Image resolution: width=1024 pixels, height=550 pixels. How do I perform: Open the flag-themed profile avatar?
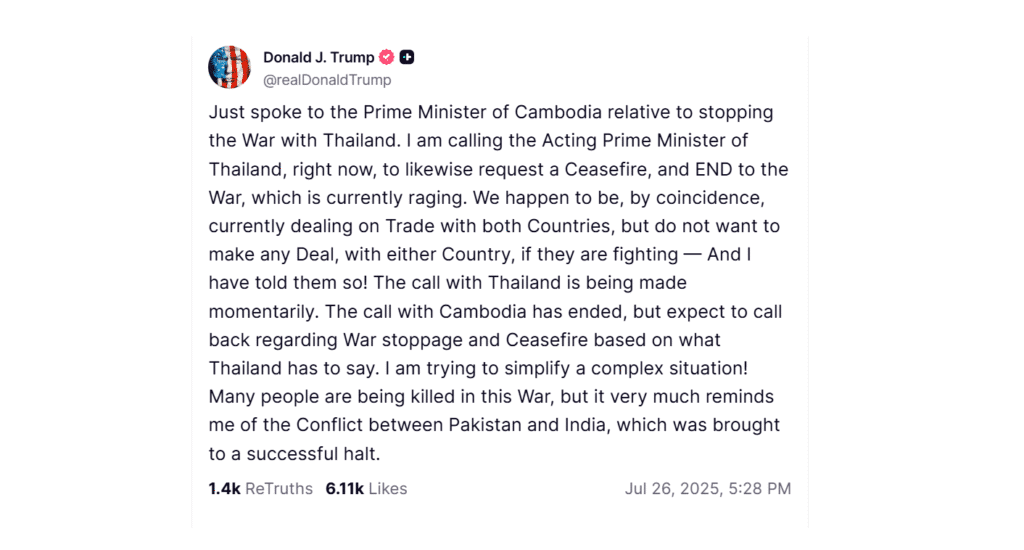(229, 67)
